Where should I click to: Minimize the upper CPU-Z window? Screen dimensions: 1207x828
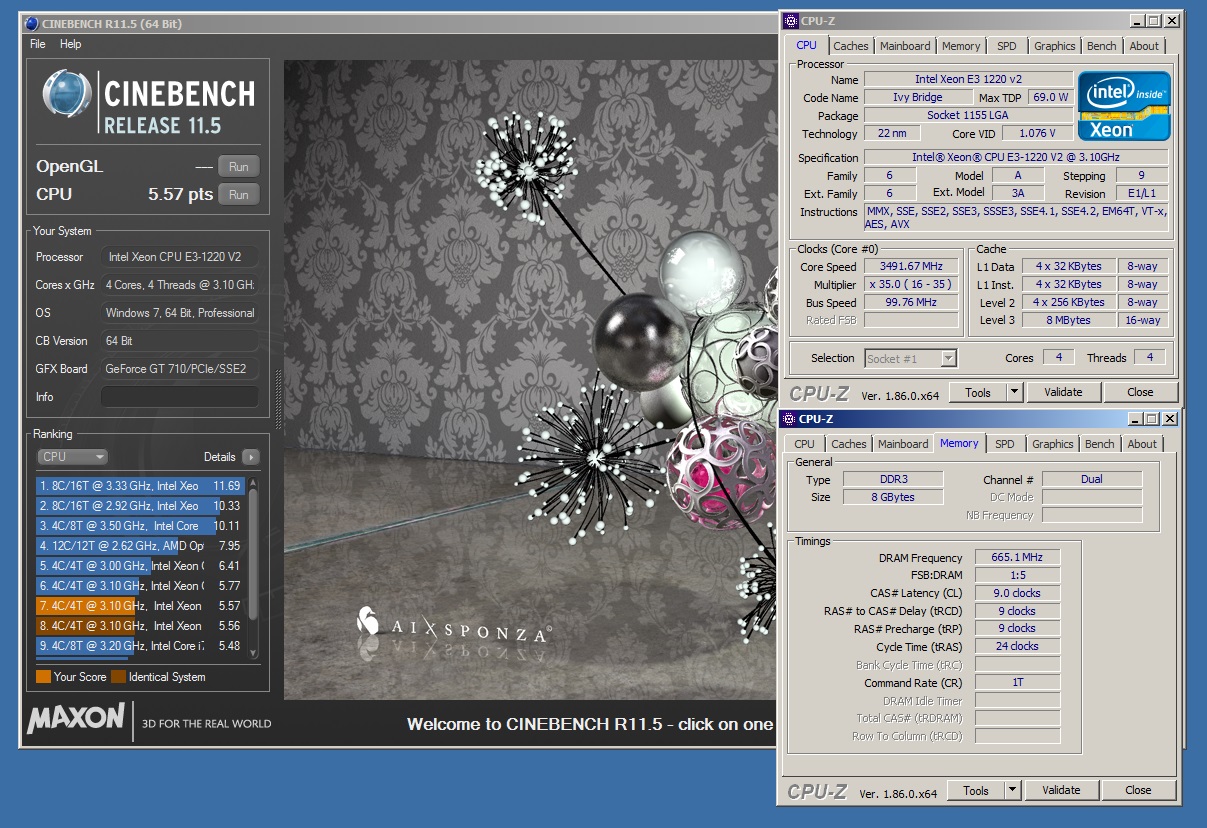pyautogui.click(x=1137, y=20)
